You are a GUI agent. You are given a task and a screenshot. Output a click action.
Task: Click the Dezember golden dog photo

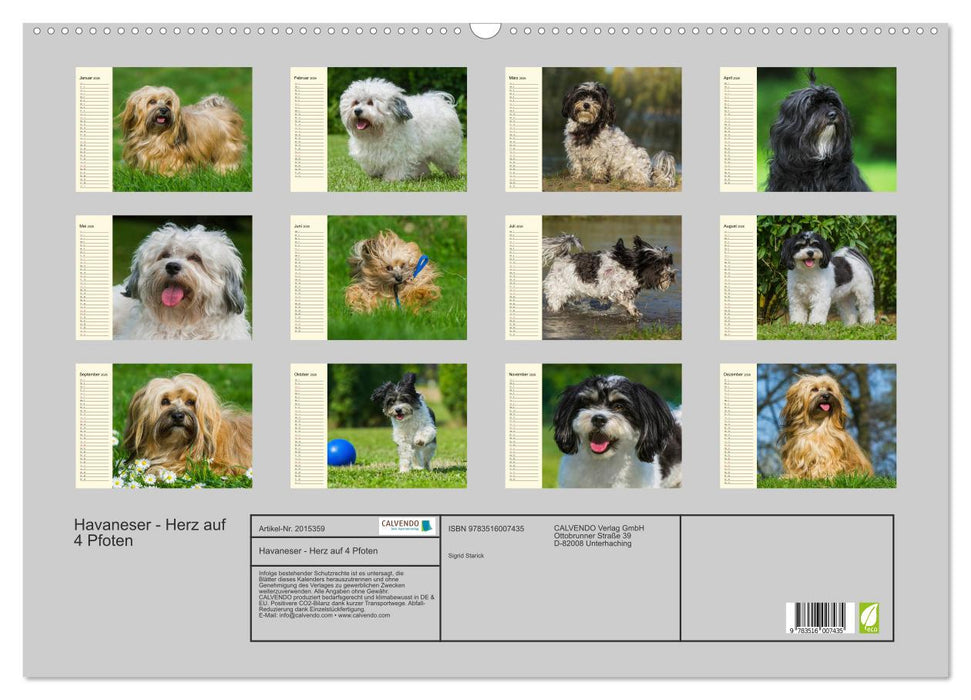point(826,425)
